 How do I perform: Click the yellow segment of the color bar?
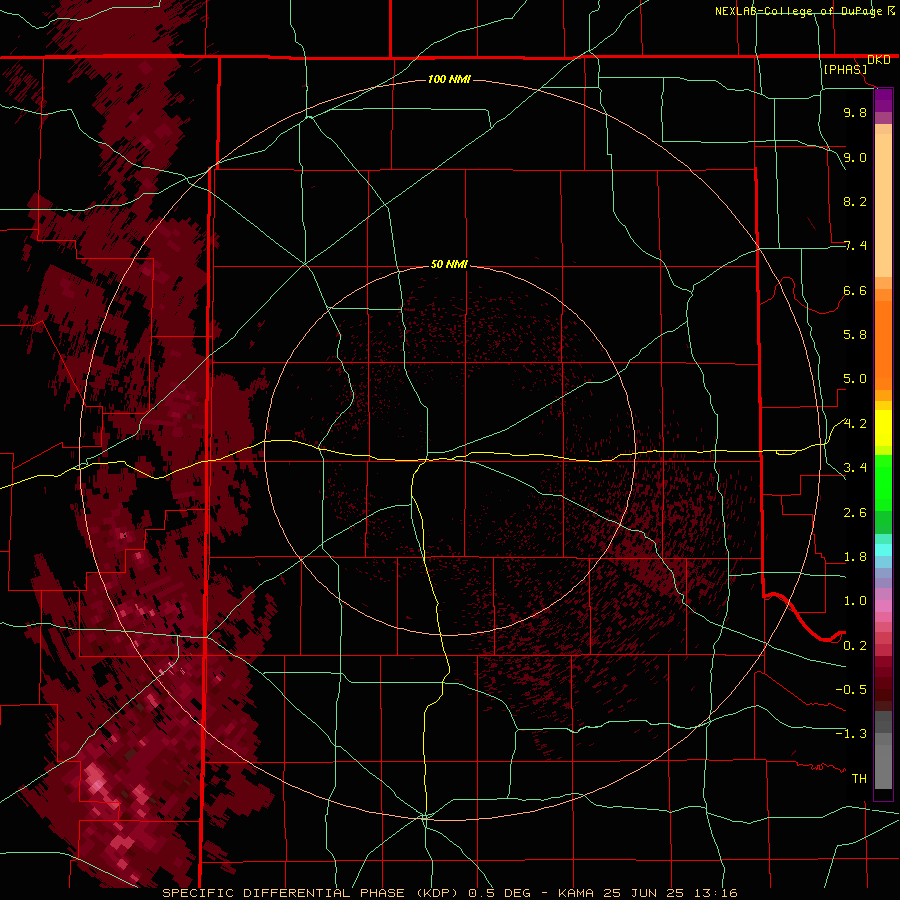pos(883,428)
